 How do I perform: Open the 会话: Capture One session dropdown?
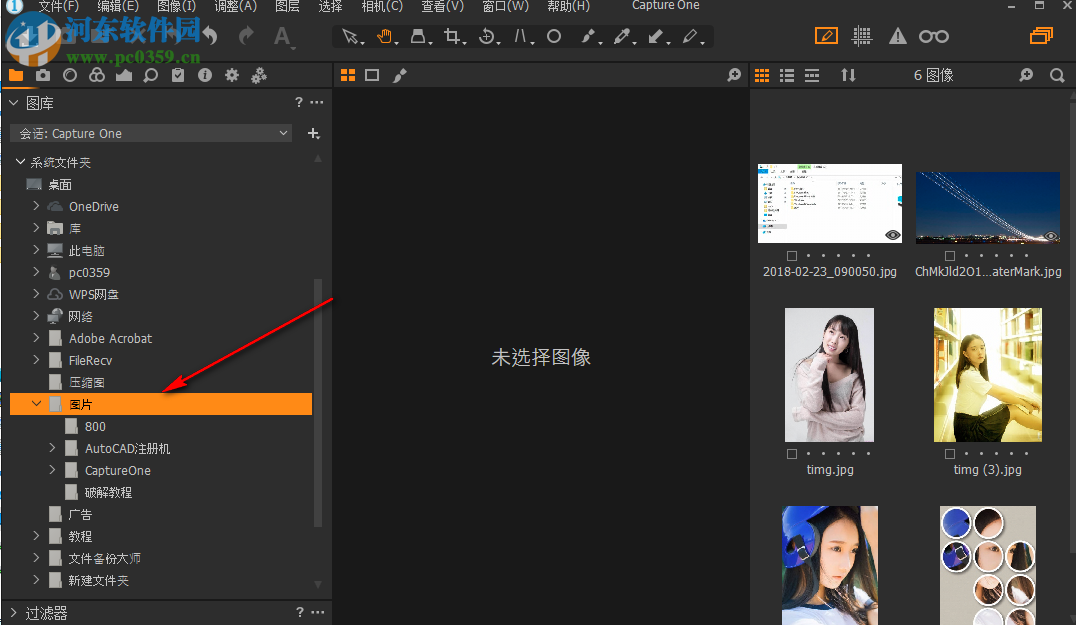click(150, 133)
